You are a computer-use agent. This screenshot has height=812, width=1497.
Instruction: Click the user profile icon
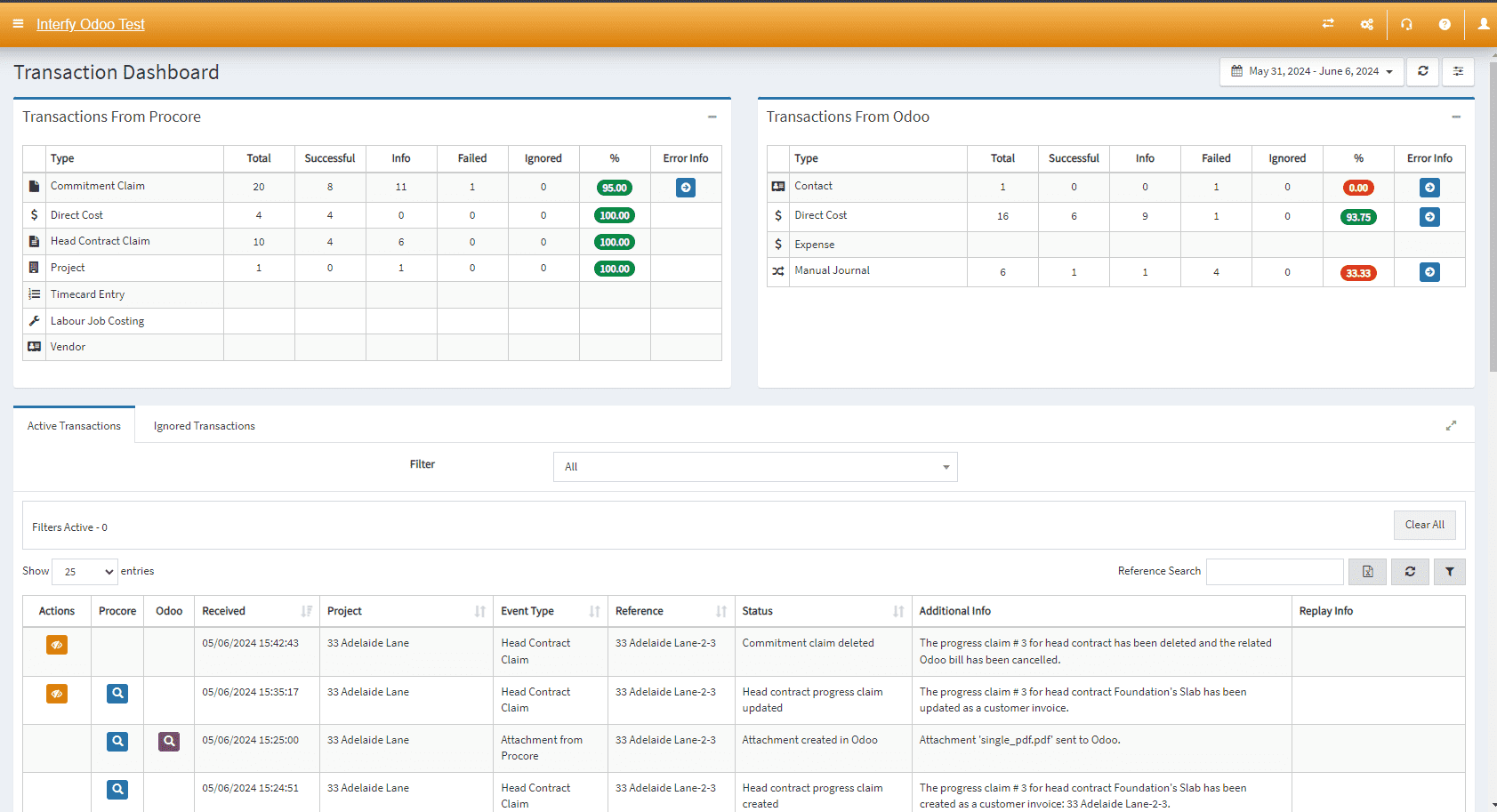[1483, 24]
